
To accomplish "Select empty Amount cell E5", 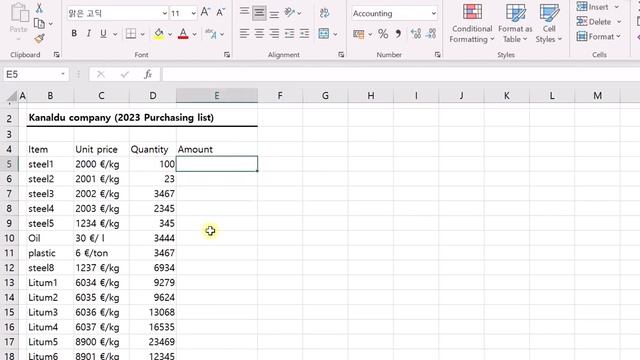I will coord(217,164).
